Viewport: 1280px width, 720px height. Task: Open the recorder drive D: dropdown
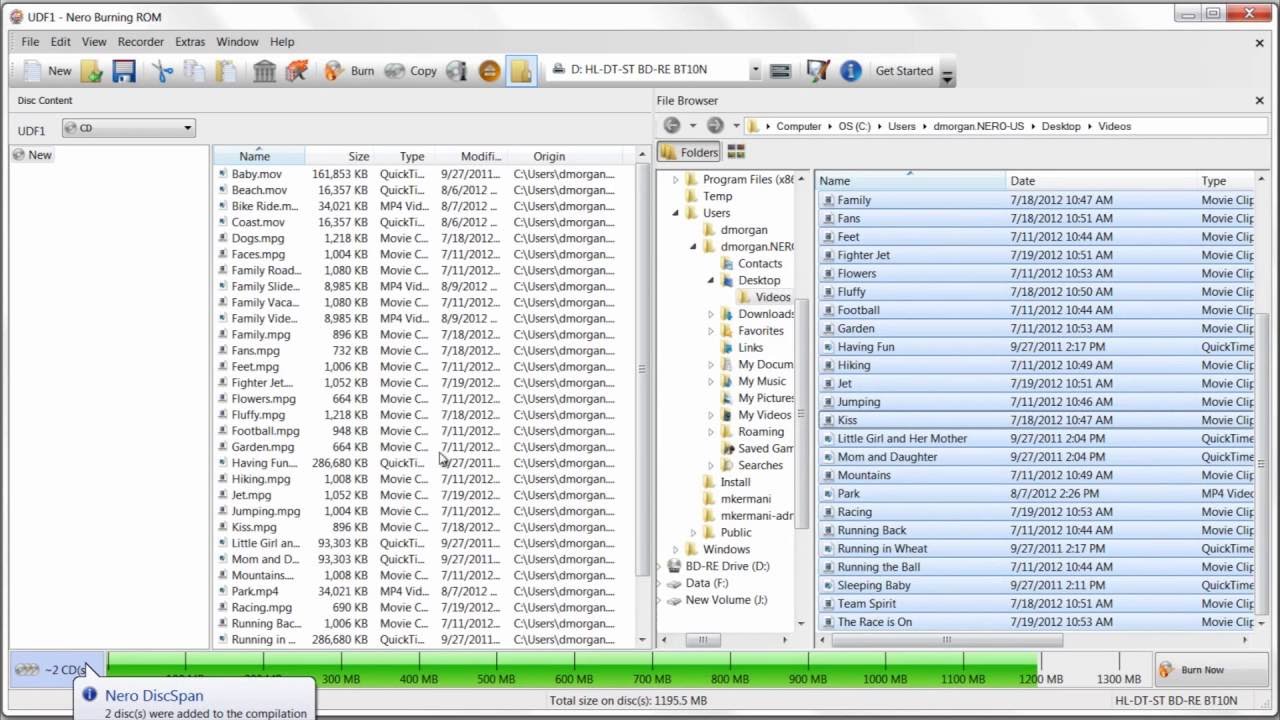point(754,70)
